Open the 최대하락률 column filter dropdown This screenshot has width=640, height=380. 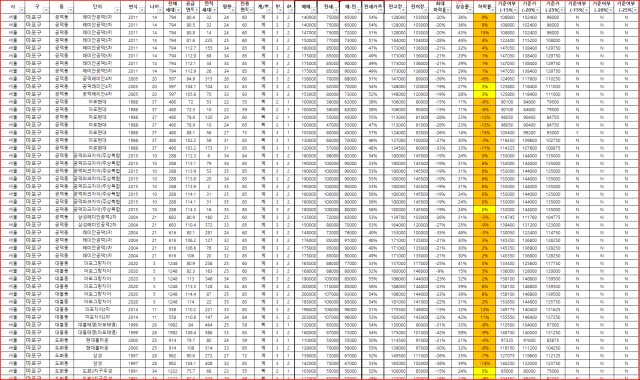tap(448, 10)
